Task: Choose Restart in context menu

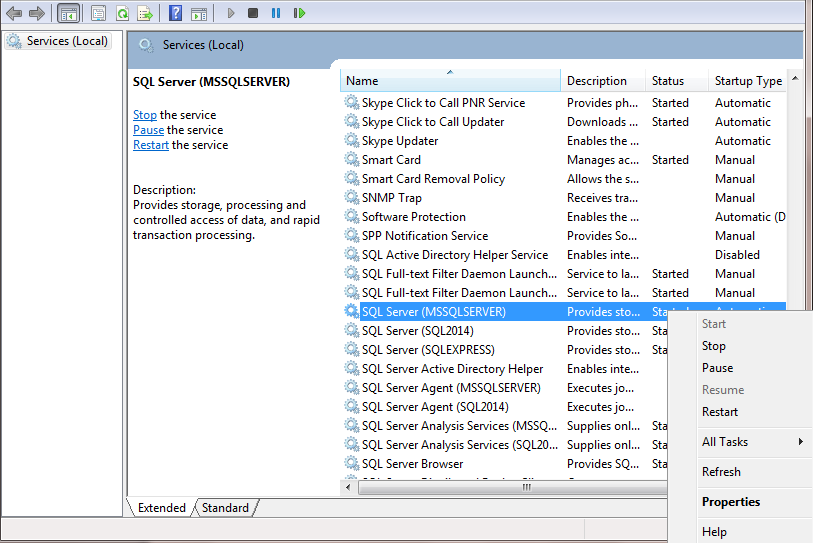Action: click(x=720, y=412)
